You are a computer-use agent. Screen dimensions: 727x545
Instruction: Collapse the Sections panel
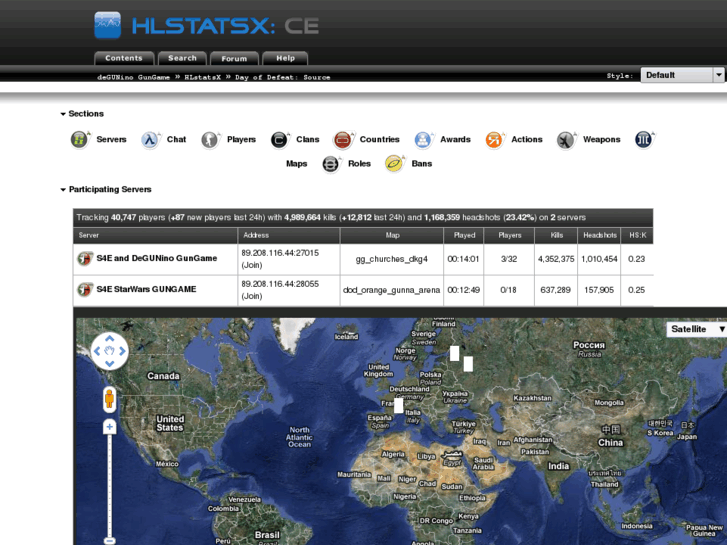[x=63, y=114]
